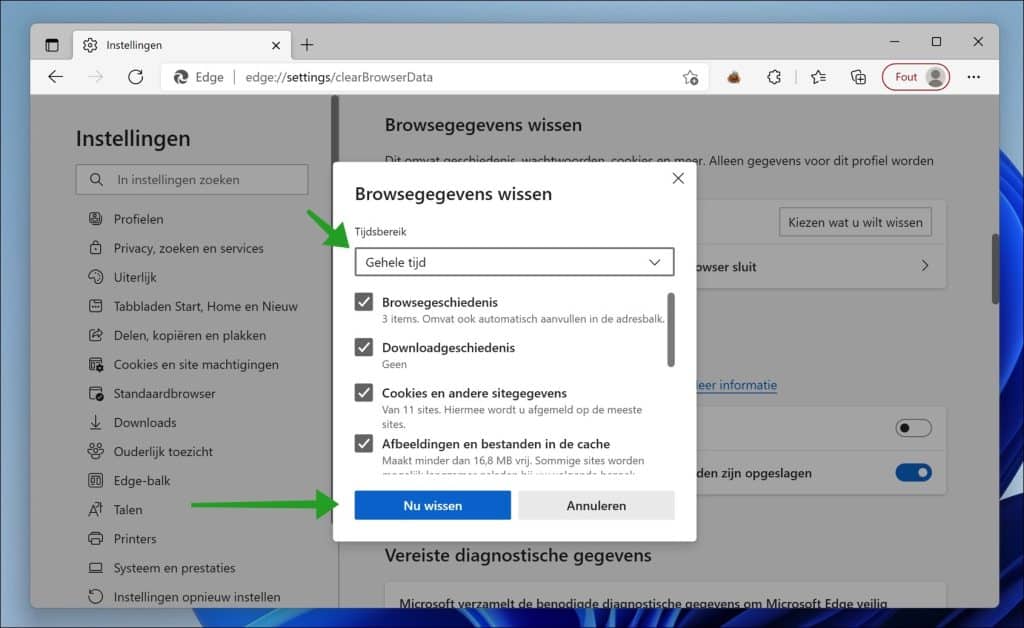Open the Tijdsbereik Gehele tijd dropdown
1024x628 pixels.
tap(515, 262)
